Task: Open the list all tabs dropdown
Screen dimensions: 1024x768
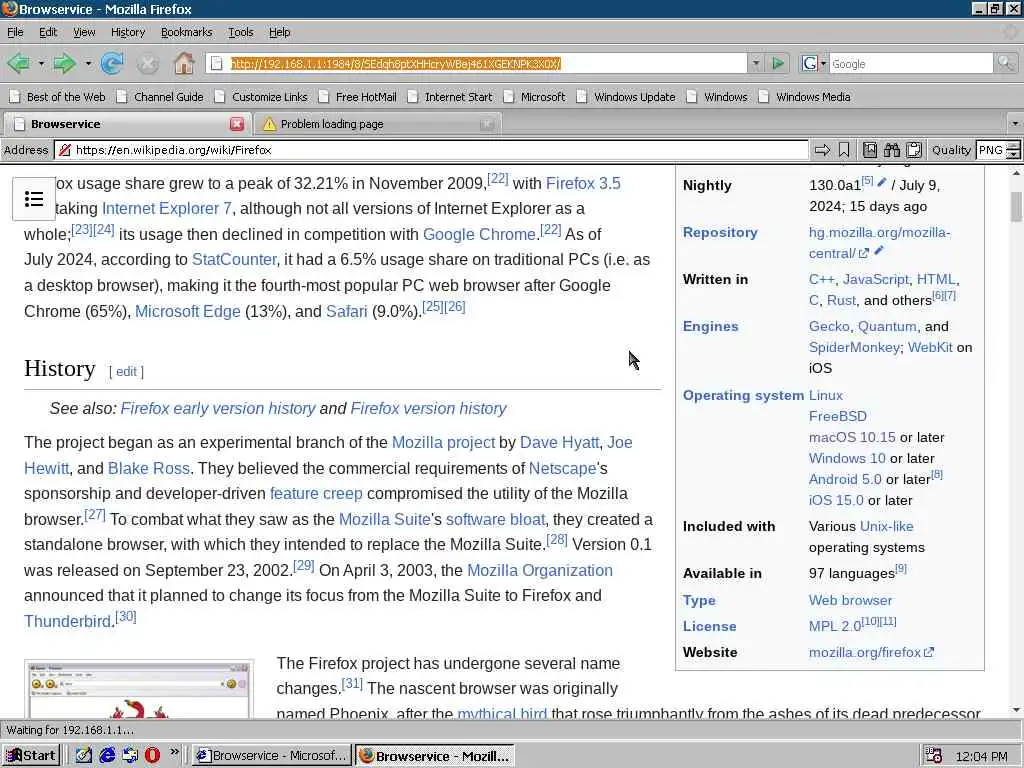Action: [x=1015, y=123]
